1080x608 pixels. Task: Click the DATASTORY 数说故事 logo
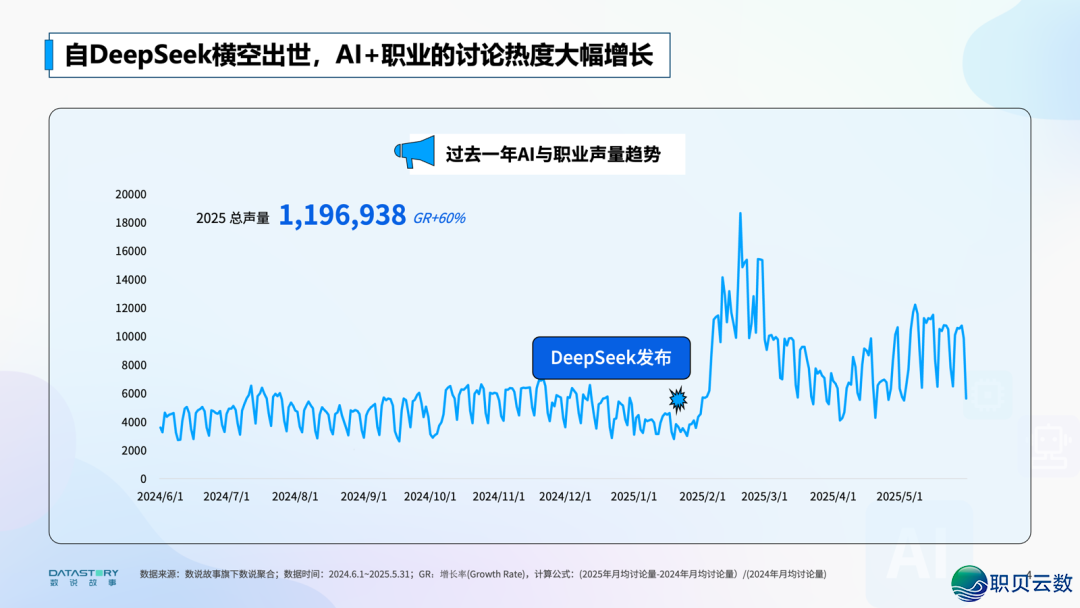83,577
